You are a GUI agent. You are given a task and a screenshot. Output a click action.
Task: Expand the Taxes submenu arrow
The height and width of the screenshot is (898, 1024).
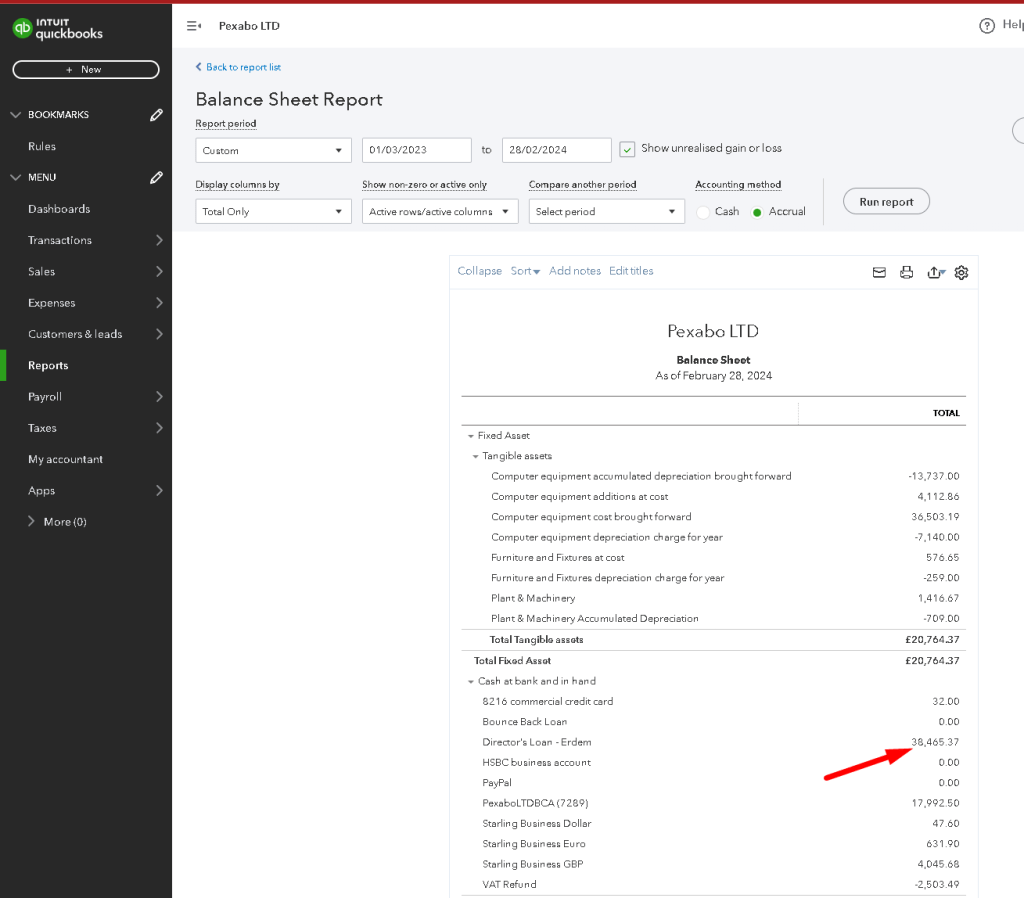[159, 428]
